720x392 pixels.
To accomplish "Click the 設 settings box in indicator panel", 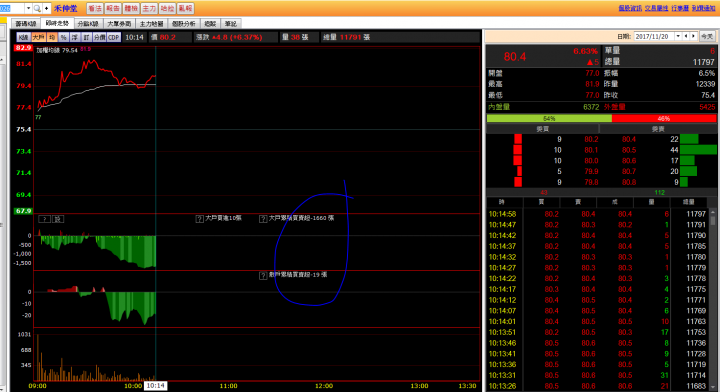I will coord(58,219).
